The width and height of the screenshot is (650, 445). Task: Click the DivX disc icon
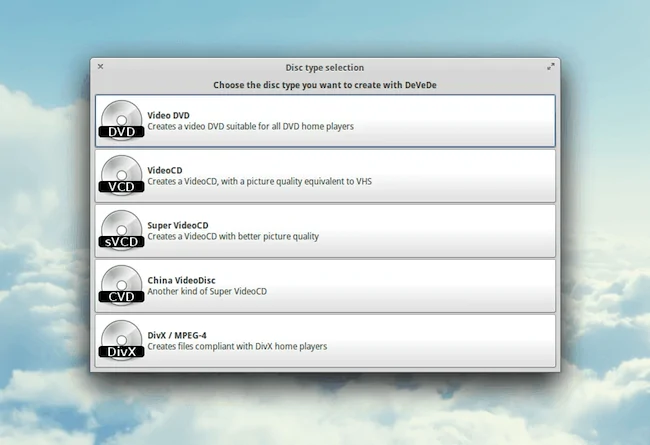click(121, 340)
